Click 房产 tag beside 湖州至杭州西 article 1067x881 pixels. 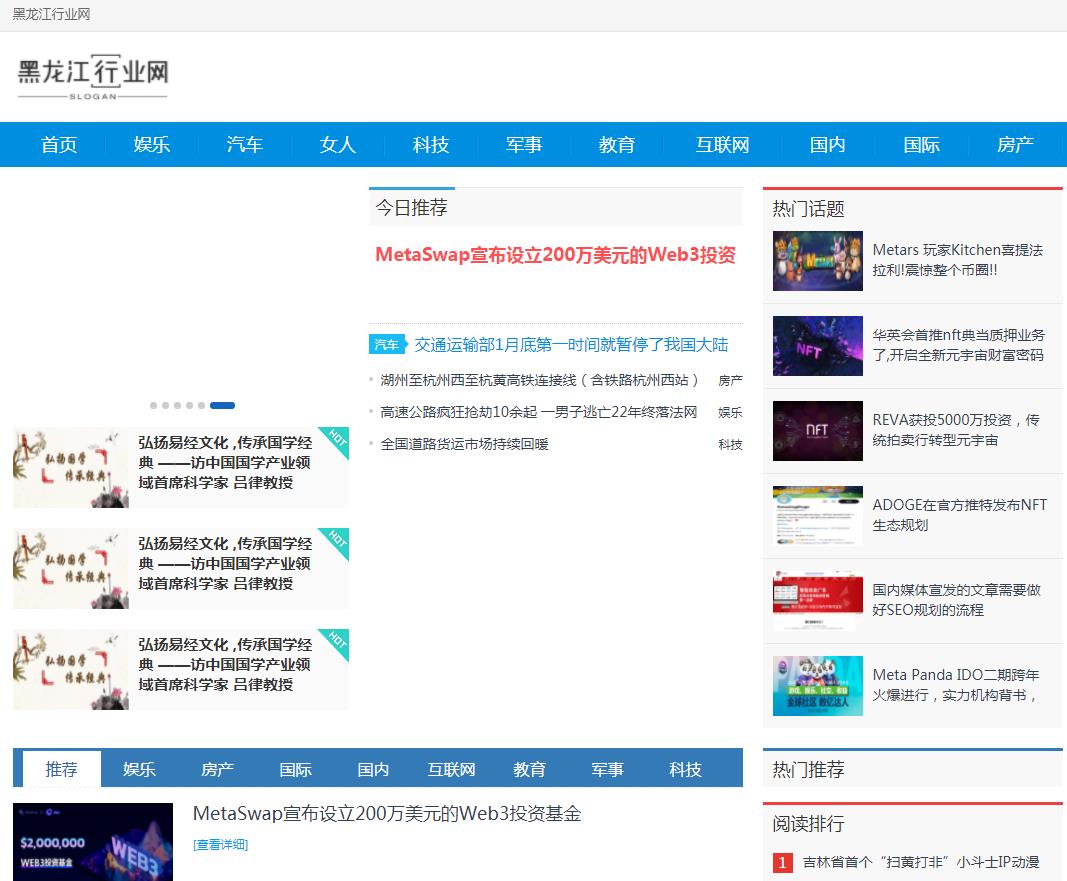click(730, 380)
